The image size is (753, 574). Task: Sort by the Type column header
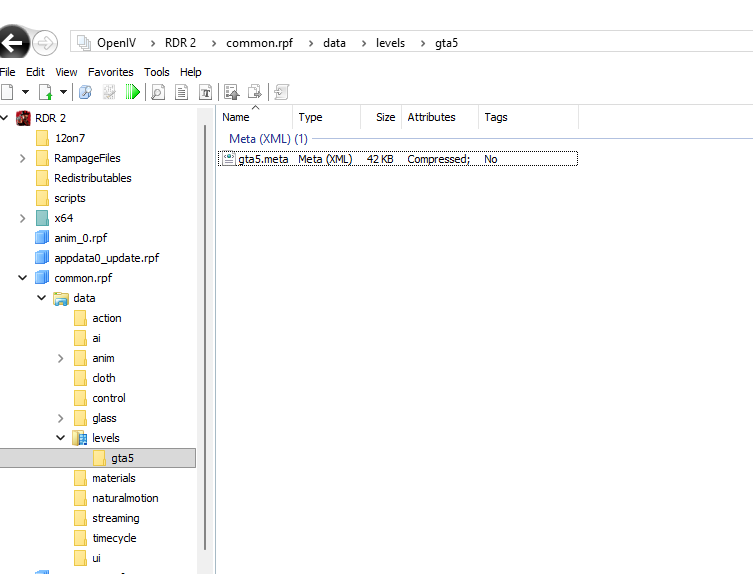pyautogui.click(x=326, y=117)
